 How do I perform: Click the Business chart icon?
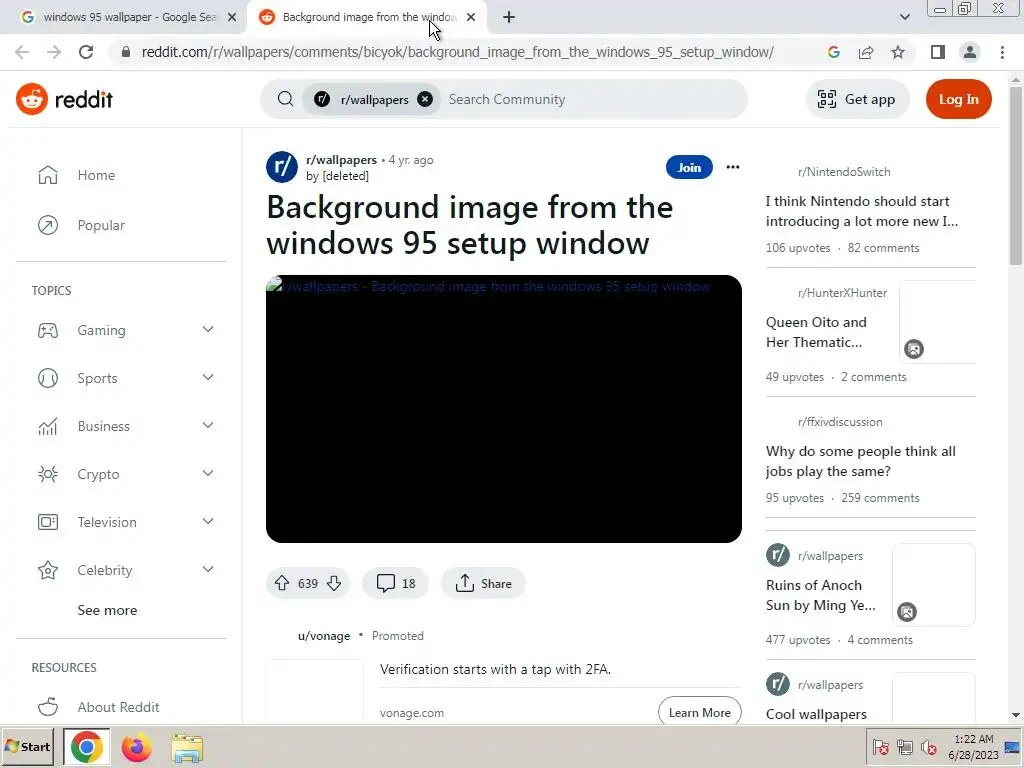tap(48, 426)
